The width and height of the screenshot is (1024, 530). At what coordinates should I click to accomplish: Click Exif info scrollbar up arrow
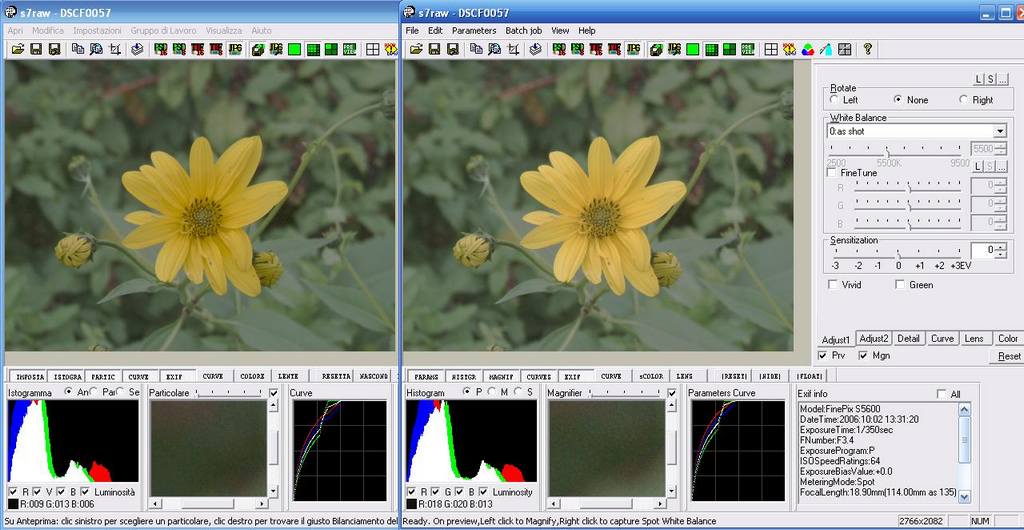point(965,409)
